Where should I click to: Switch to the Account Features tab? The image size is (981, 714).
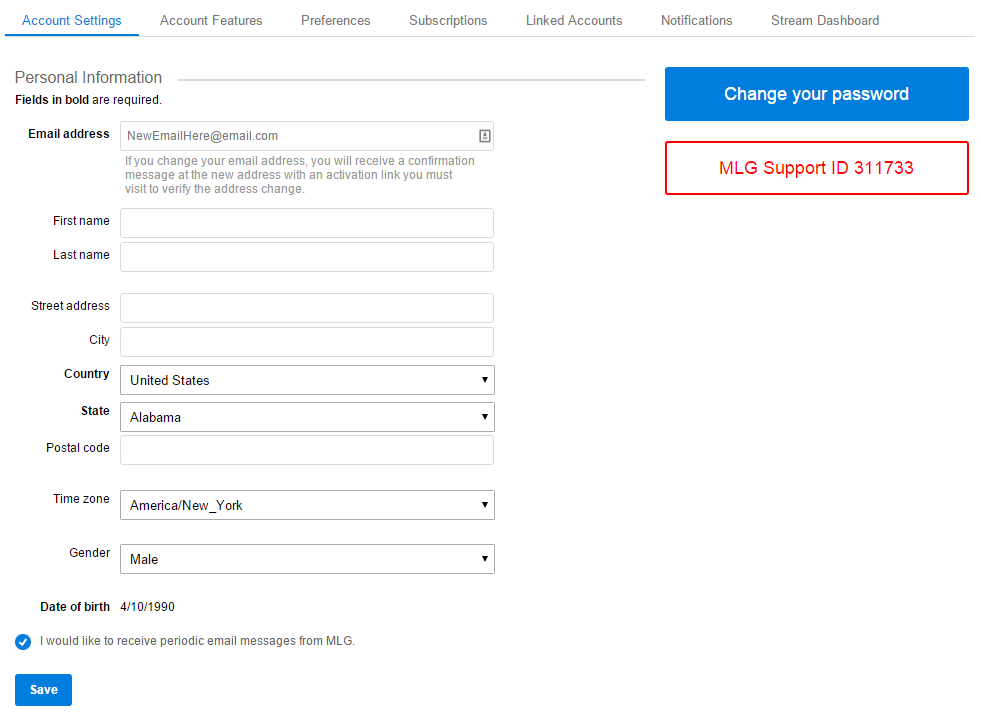[x=211, y=21]
